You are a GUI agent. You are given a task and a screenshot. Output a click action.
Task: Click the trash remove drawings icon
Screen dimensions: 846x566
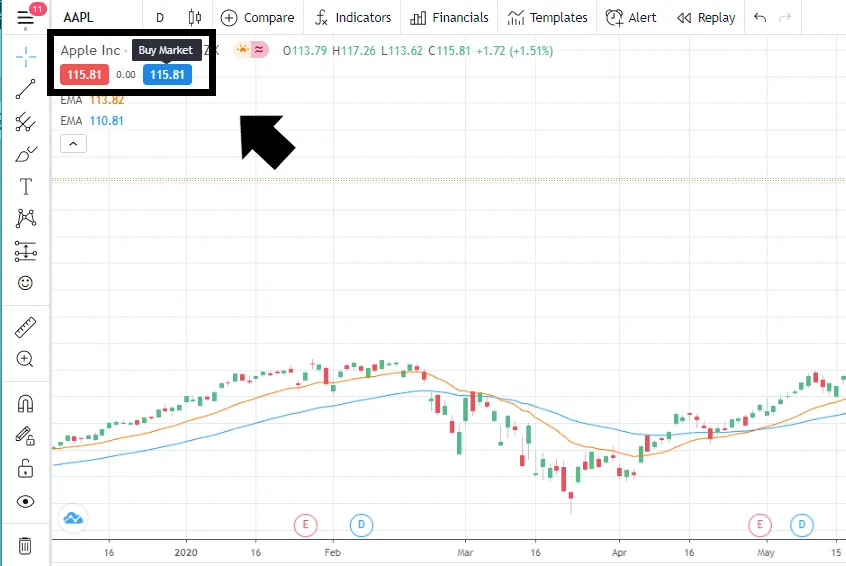pyautogui.click(x=25, y=545)
